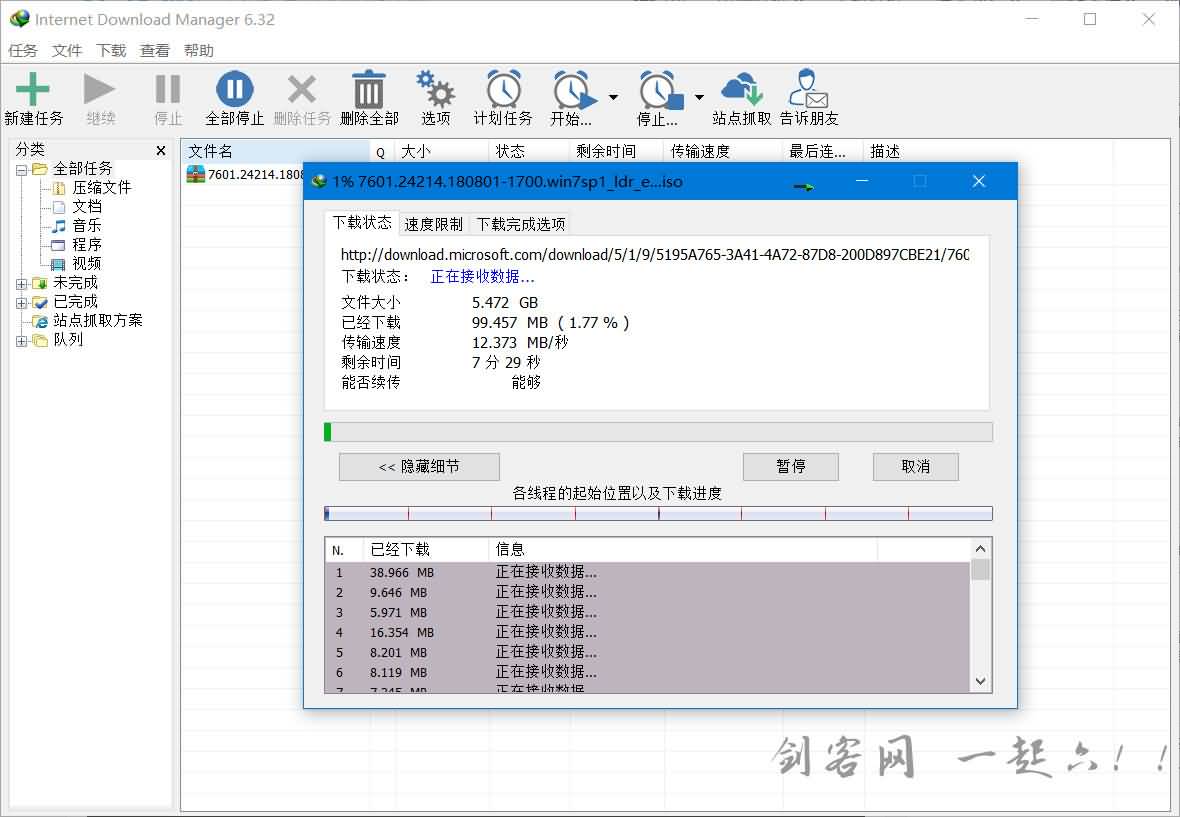This screenshot has width=1180, height=817.
Task: Open 计划任务 scheduler clock icon
Action: click(503, 89)
